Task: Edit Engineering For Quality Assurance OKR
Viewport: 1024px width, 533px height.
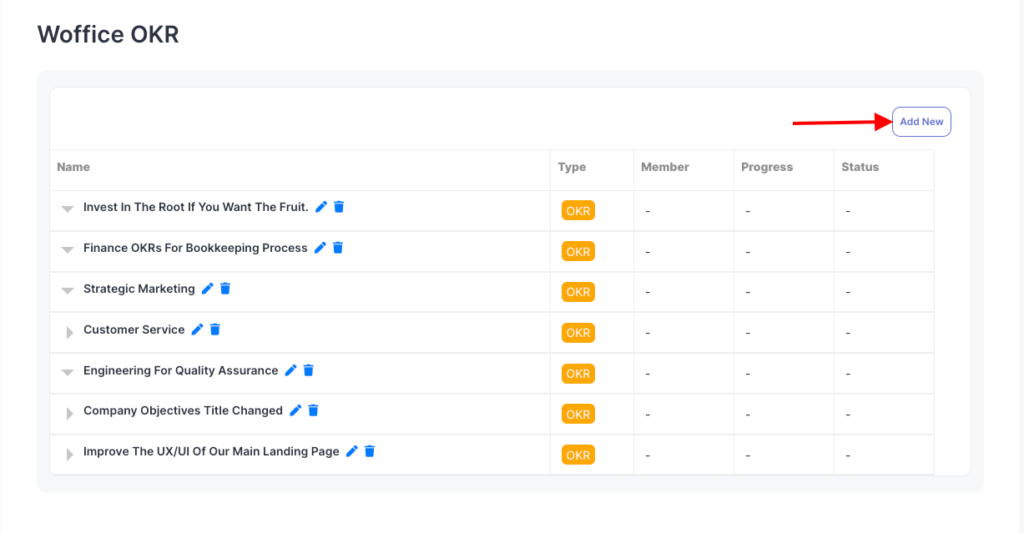Action: [x=290, y=370]
